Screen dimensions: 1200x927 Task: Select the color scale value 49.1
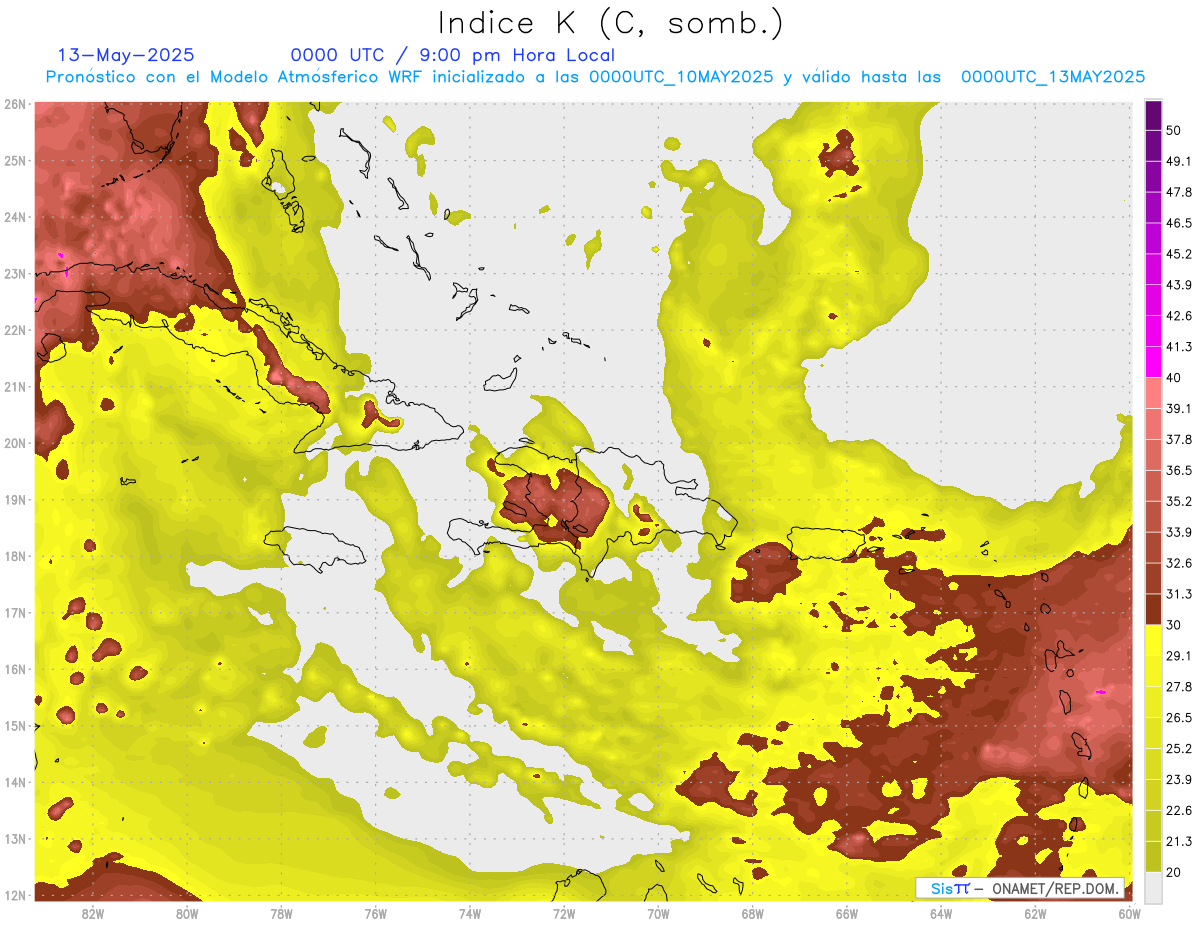point(1180,161)
